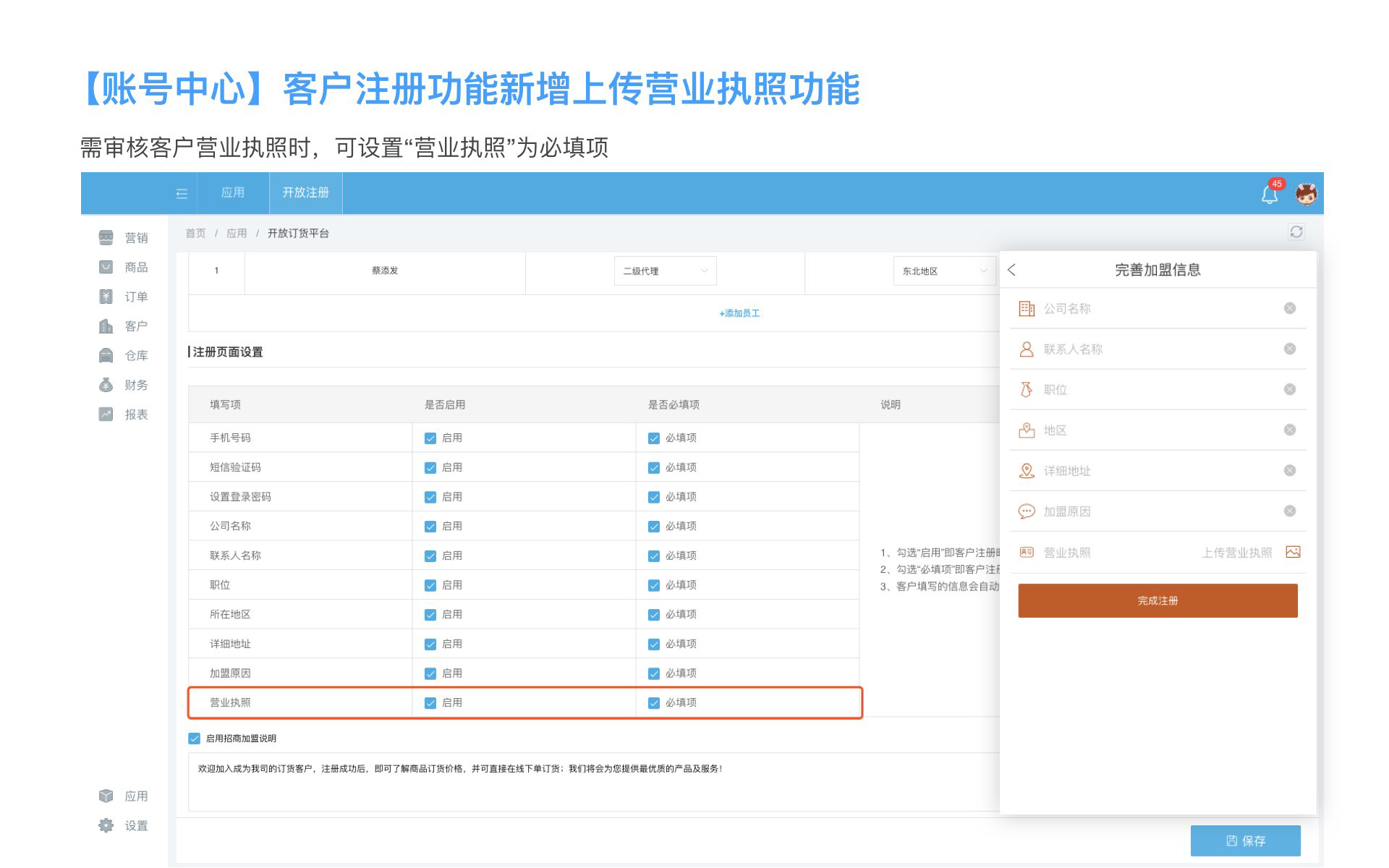
Task: Collapse sidebar with hamburger icon
Action: (x=182, y=194)
